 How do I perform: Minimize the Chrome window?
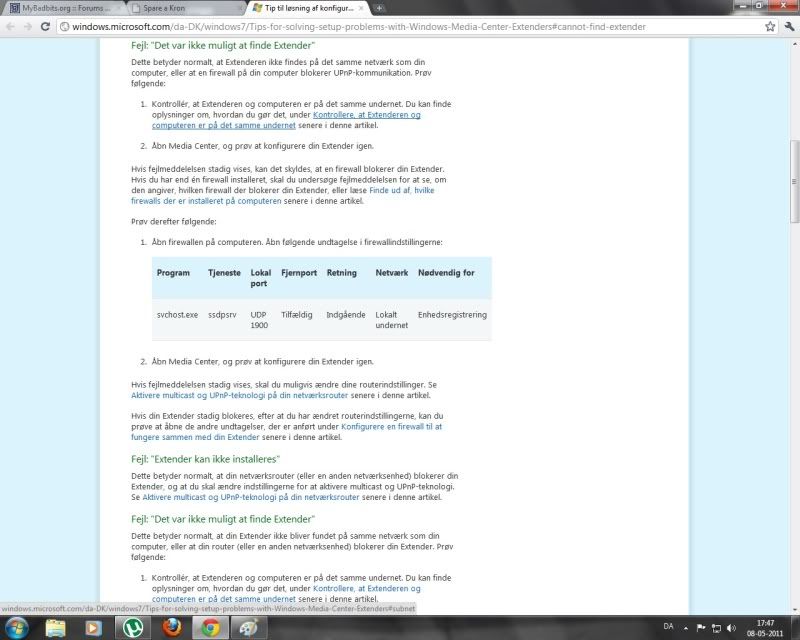[743, 6]
